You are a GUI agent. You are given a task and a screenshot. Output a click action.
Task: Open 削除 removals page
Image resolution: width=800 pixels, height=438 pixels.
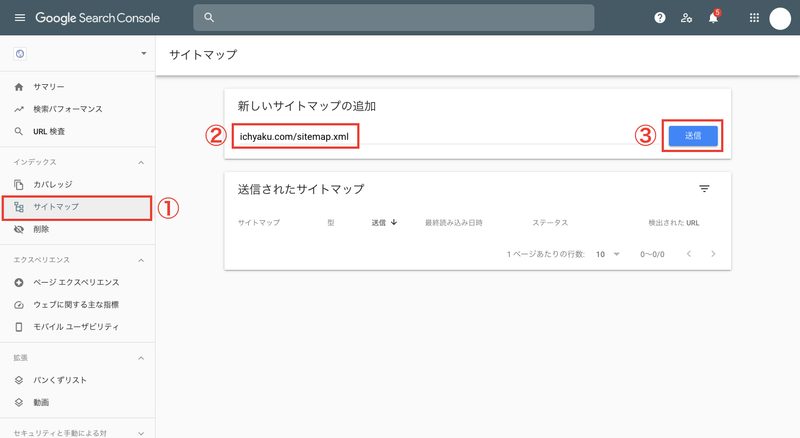pos(41,229)
